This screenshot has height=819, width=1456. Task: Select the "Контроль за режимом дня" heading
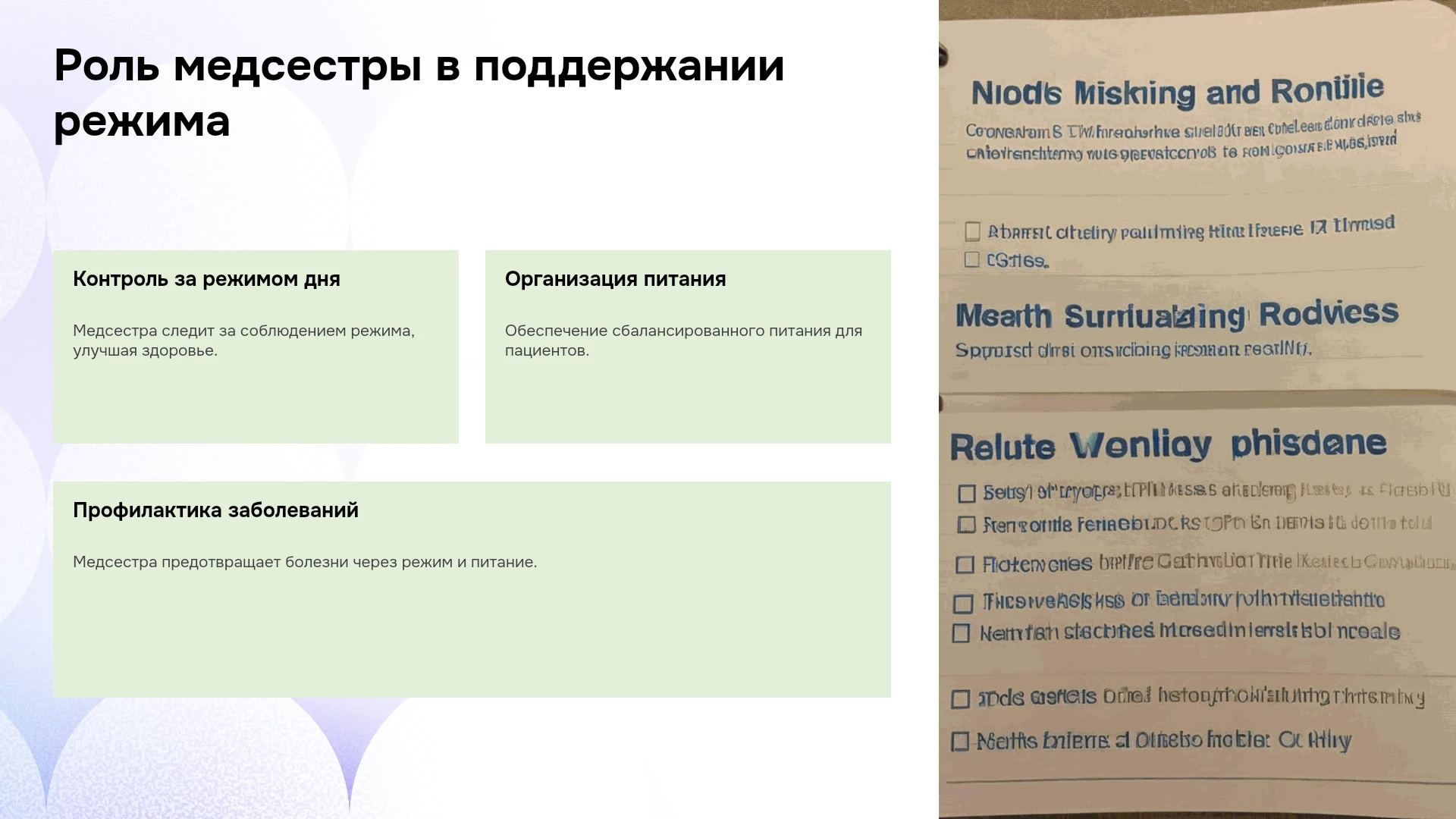(206, 279)
